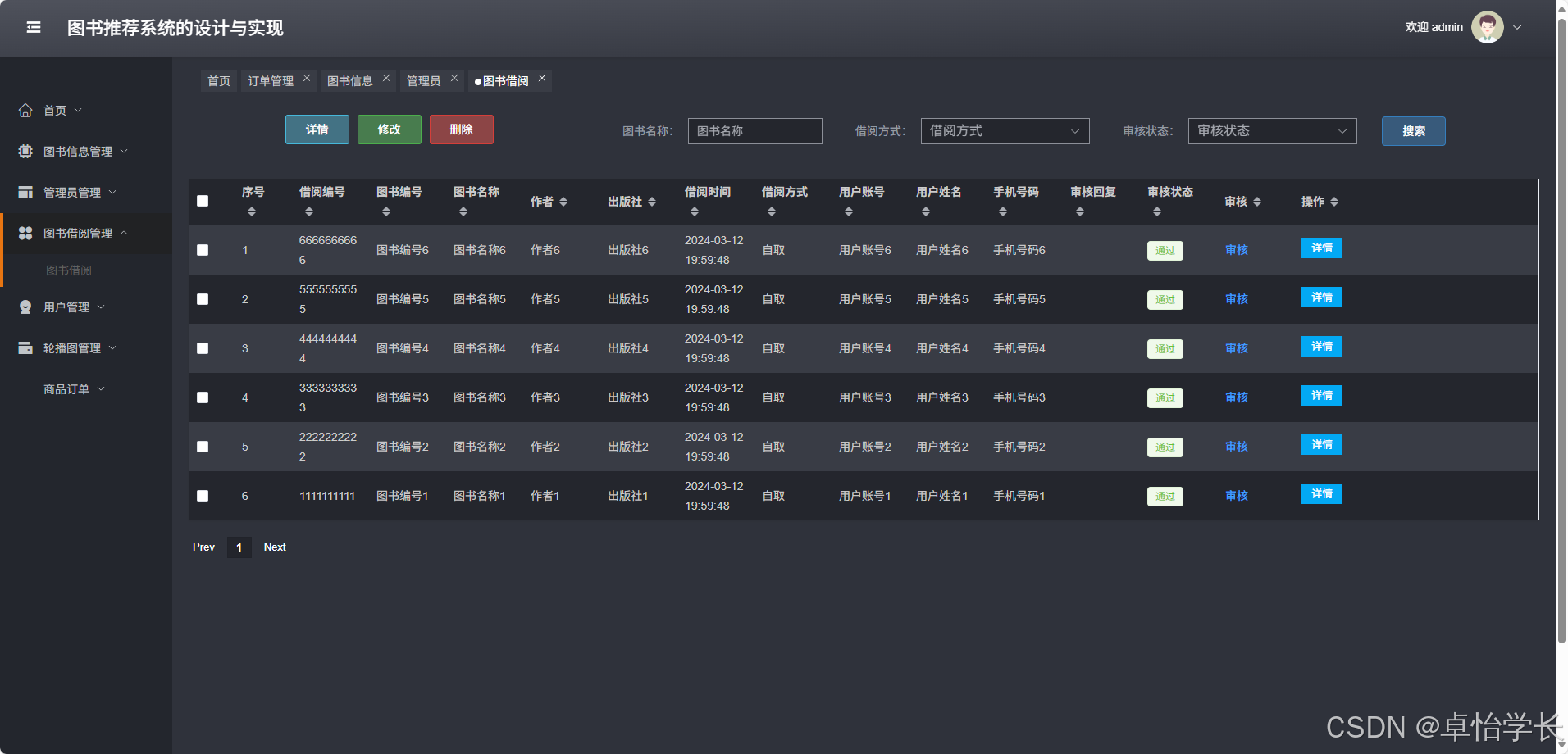Open 详情 for the 图书名称3 row
1568x754 pixels.
pyautogui.click(x=1322, y=395)
